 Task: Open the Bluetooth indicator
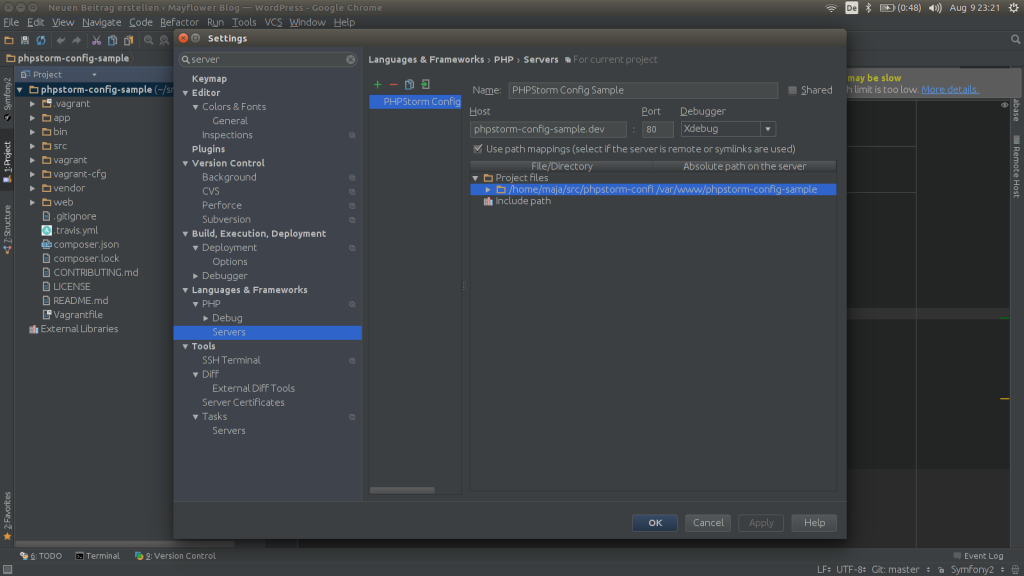[x=869, y=8]
